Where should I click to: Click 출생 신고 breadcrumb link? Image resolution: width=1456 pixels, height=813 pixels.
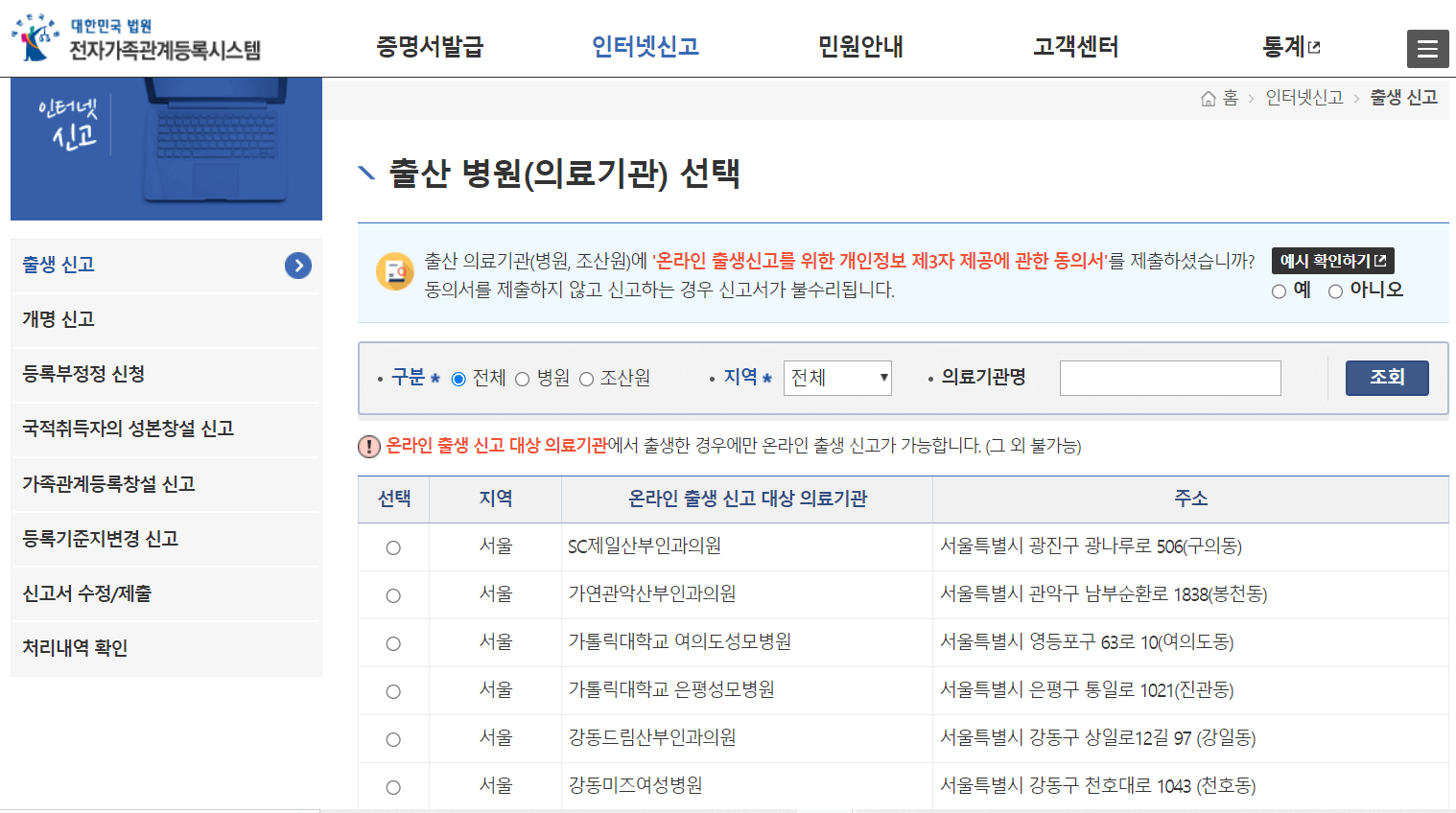coord(1403,98)
